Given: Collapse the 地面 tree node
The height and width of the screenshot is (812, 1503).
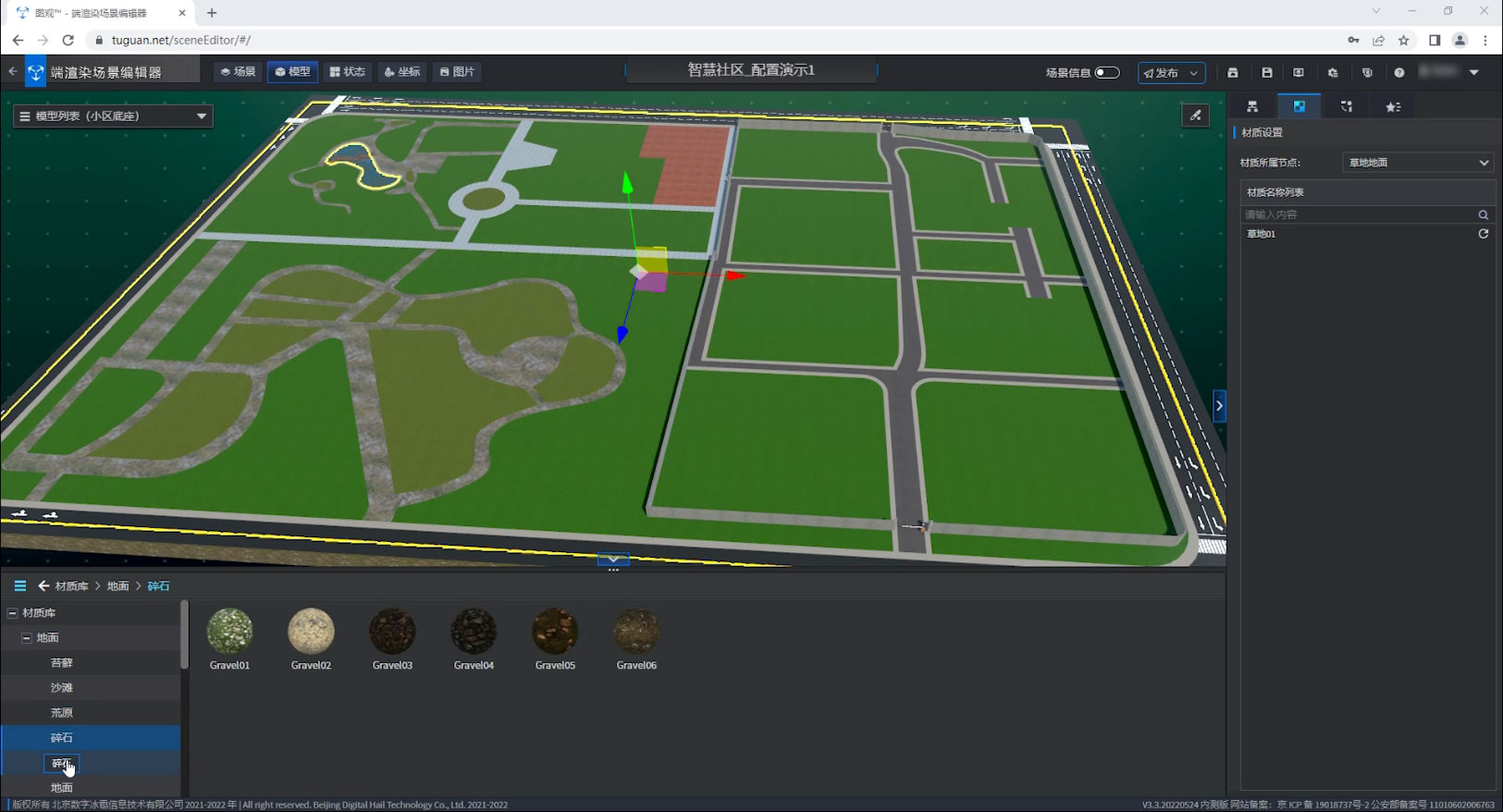Looking at the screenshot, I should click(x=27, y=637).
